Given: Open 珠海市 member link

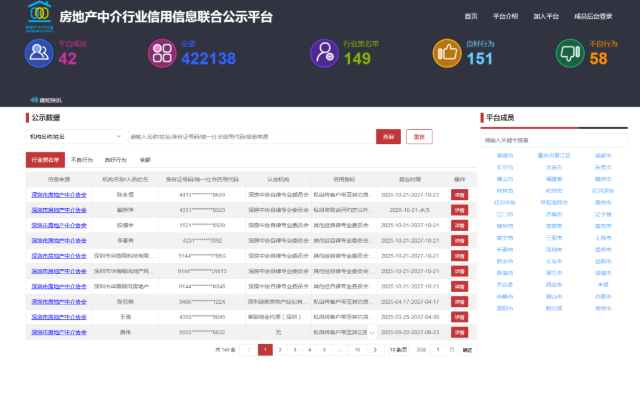Looking at the screenshot, I should pyautogui.click(x=505, y=273).
